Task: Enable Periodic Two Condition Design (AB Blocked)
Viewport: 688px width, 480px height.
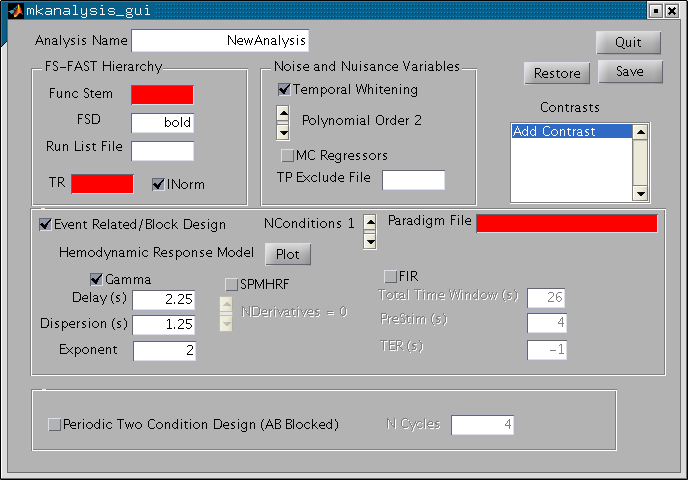Action: point(54,425)
